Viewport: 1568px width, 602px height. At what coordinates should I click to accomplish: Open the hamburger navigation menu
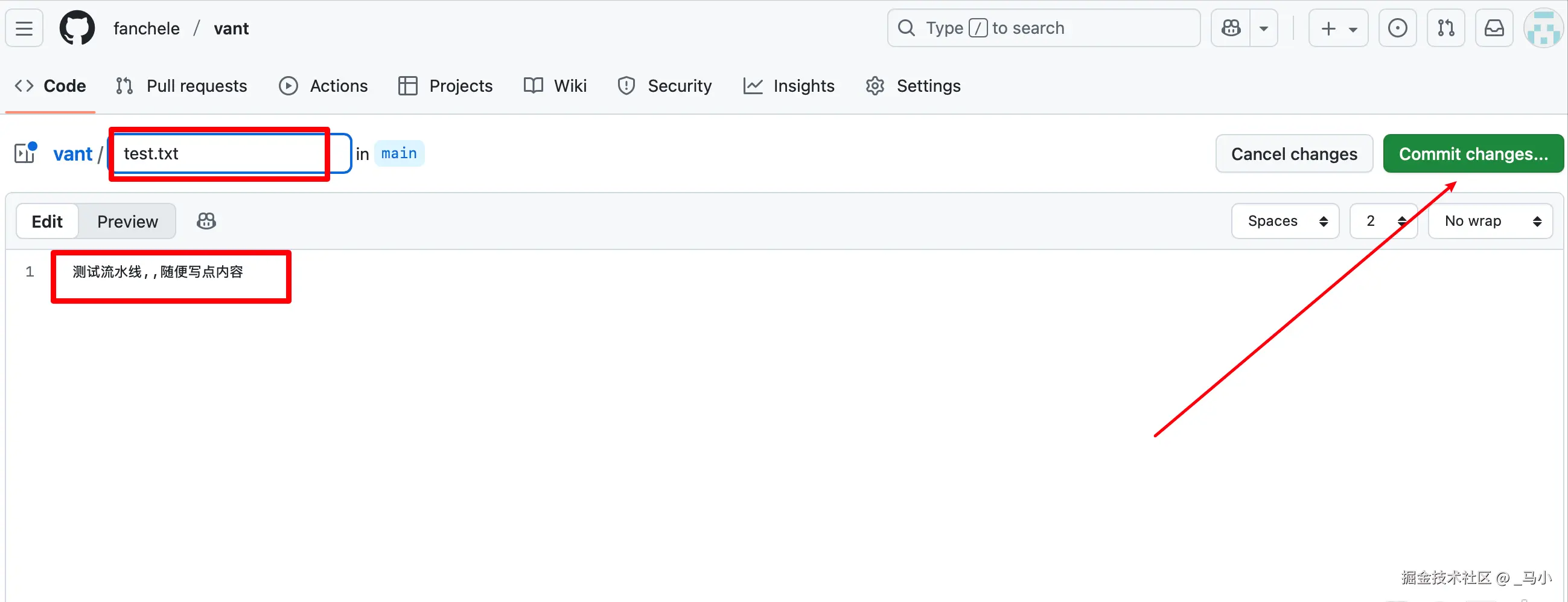point(24,28)
